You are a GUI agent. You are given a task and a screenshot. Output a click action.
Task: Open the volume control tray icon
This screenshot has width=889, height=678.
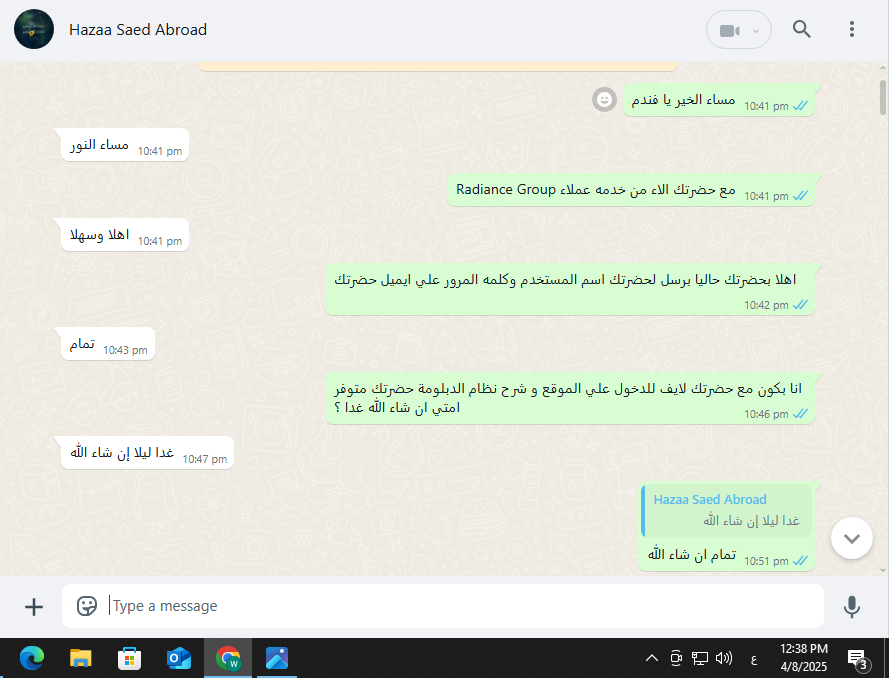[723, 658]
